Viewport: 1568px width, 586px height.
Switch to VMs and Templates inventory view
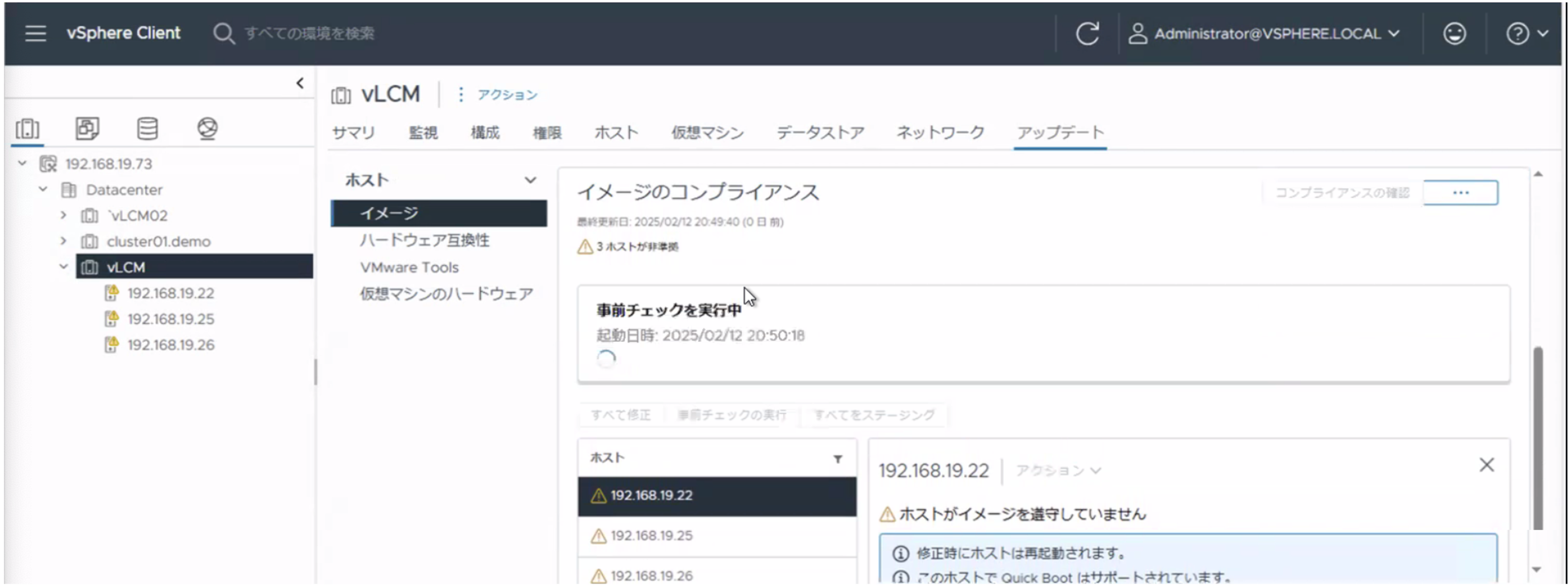[x=87, y=128]
